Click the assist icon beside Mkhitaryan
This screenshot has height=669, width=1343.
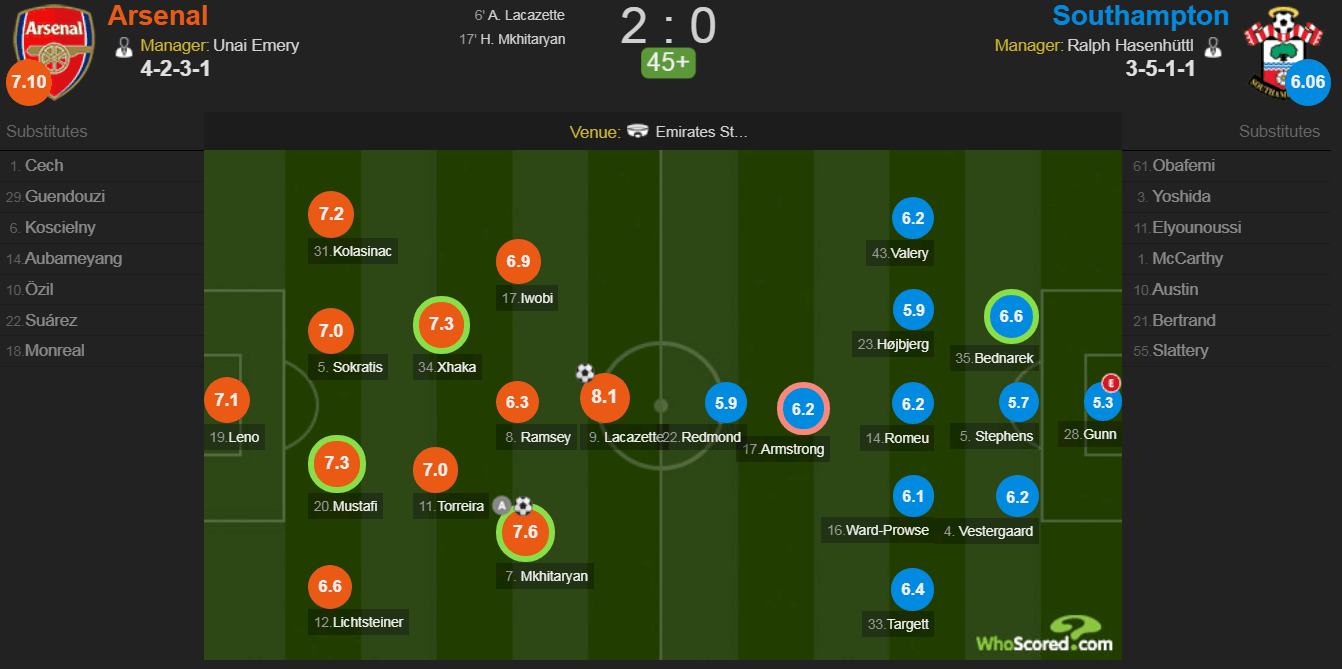coord(501,506)
